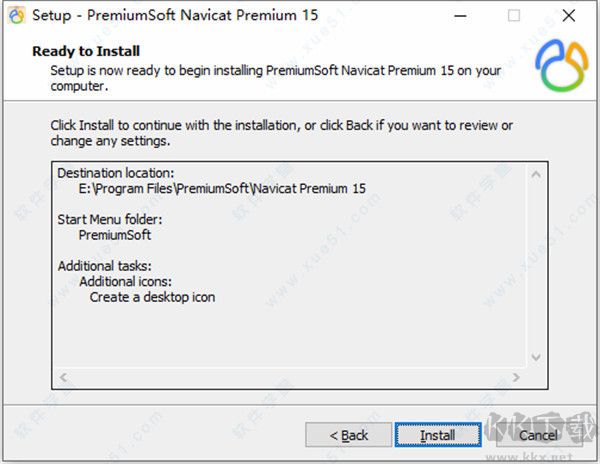Click the "Additional tasks:" summary line
Viewport: 600px width, 464px height.
click(x=104, y=266)
